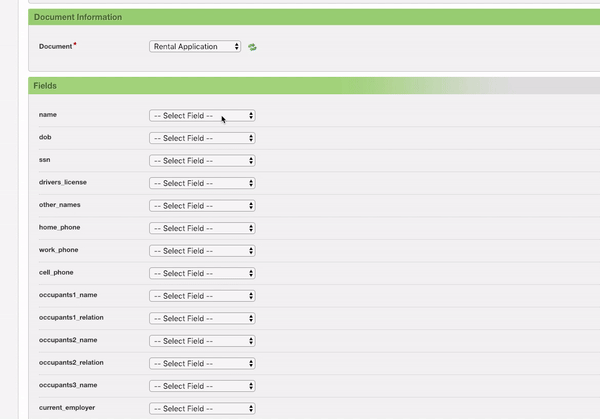Open the Select Field dropdown for current_employer
Screen dimensions: 600x419
click(x=202, y=409)
